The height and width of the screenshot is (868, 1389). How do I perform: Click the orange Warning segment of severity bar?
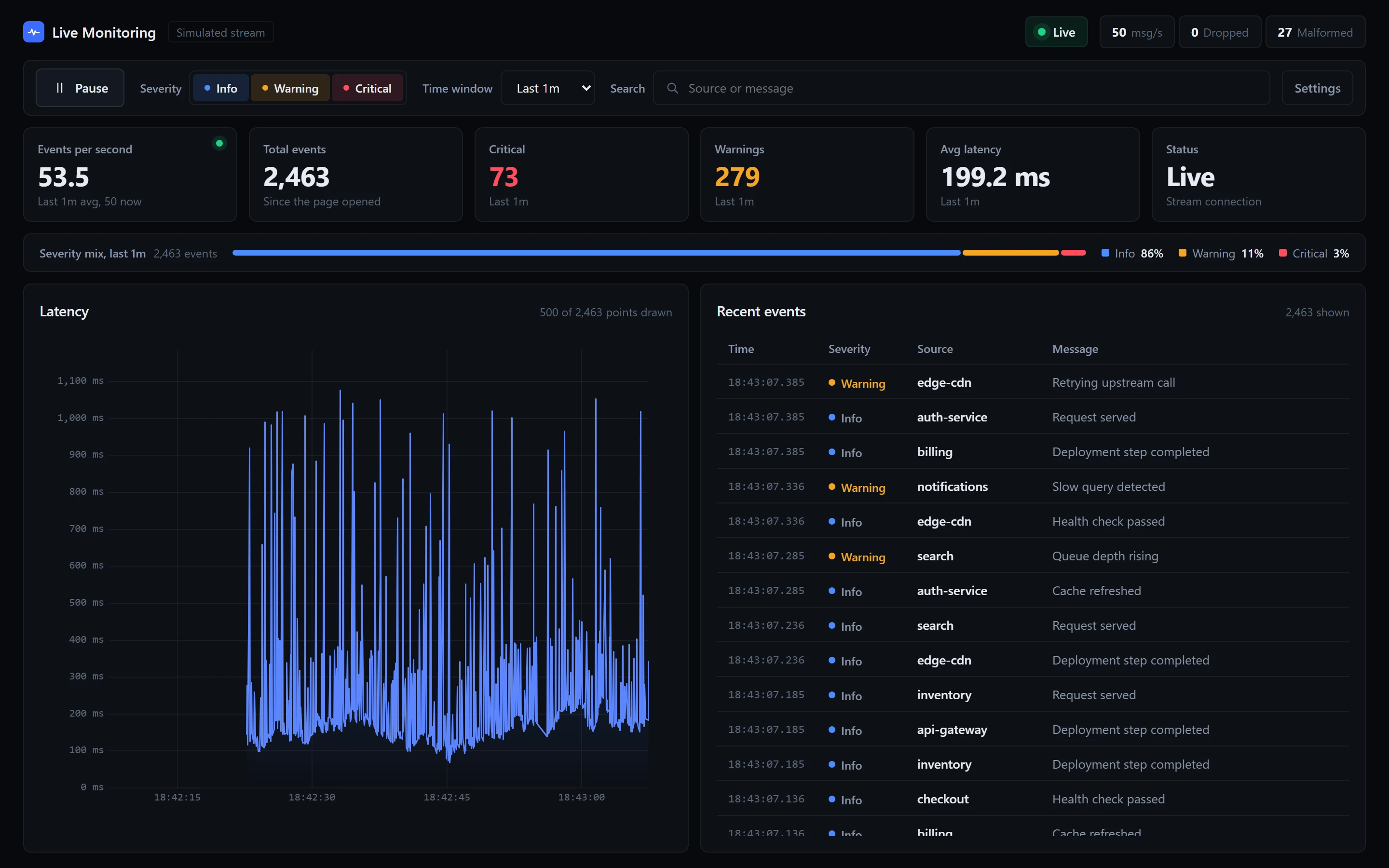[x=1010, y=253]
